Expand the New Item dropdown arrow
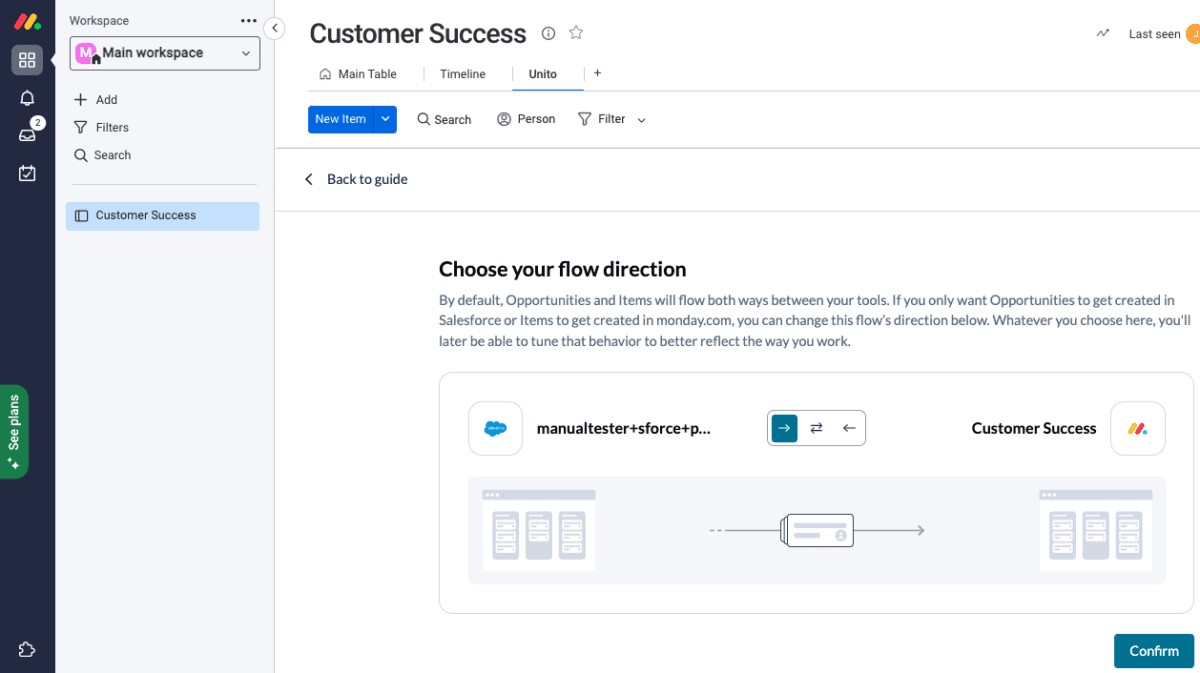The image size is (1200, 673). click(x=385, y=119)
